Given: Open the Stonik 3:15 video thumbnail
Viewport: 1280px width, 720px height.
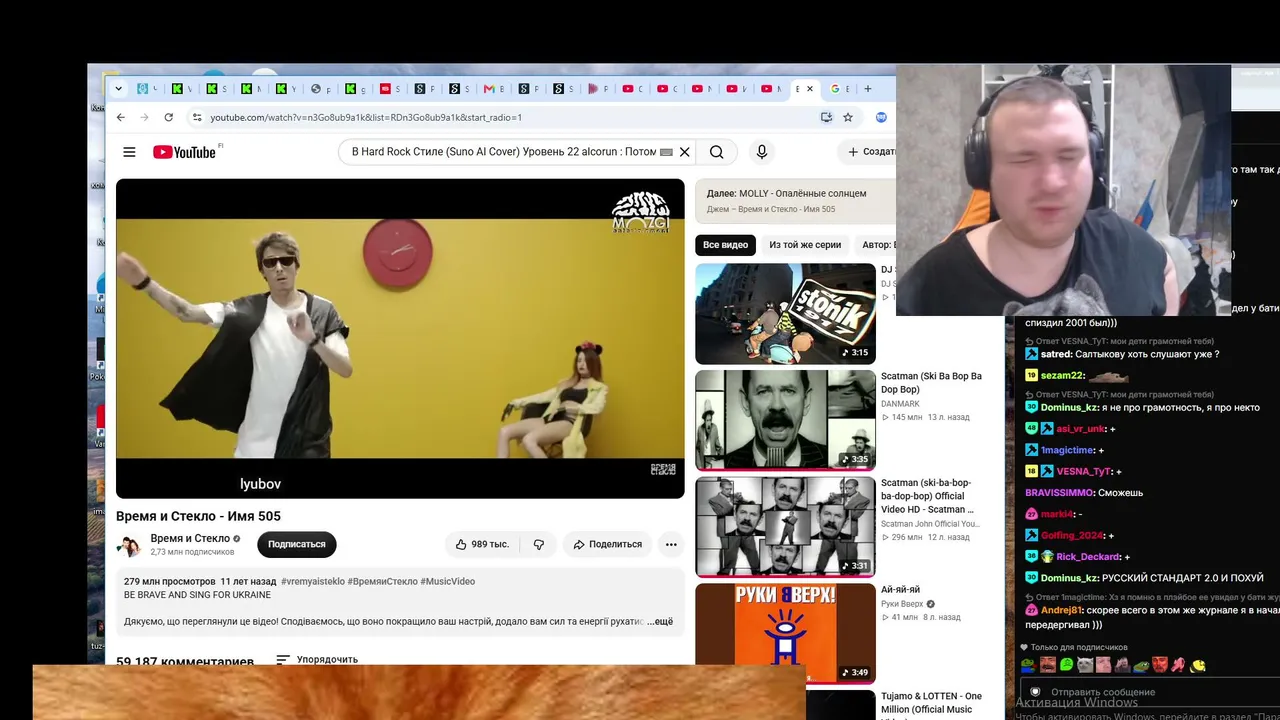Looking at the screenshot, I should coord(785,314).
